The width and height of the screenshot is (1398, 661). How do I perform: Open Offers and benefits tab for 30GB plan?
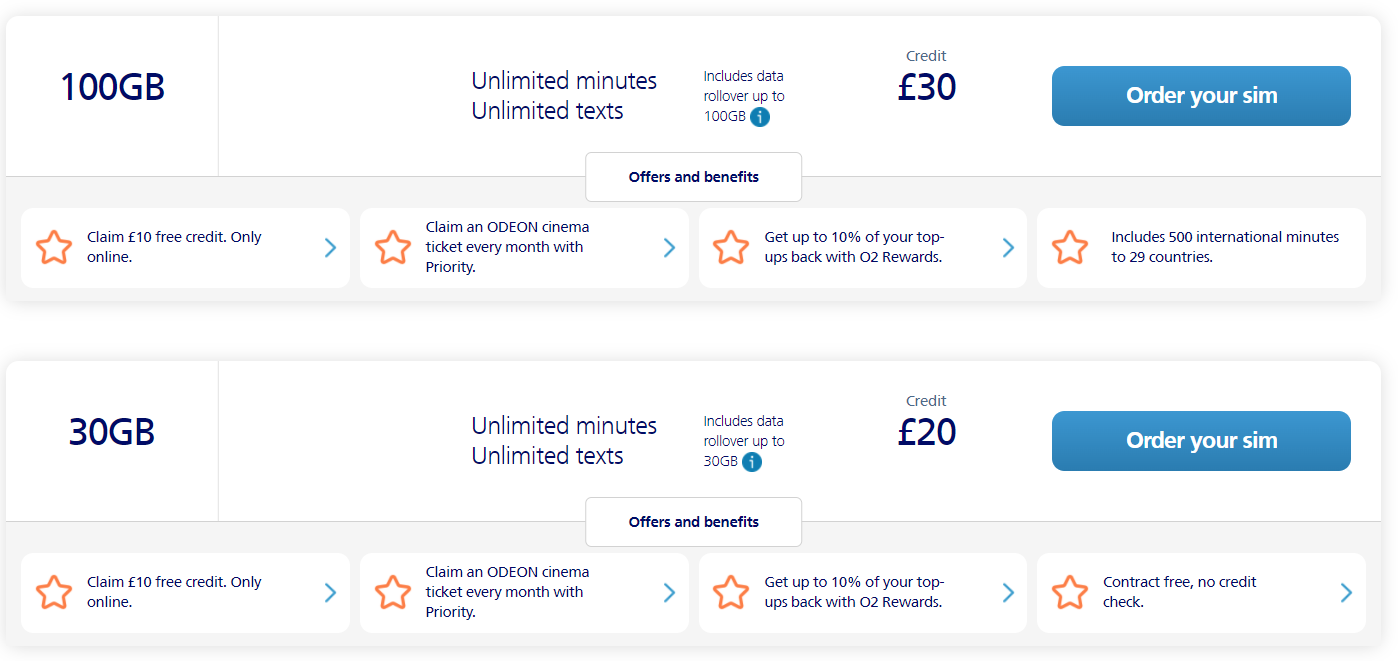(693, 522)
